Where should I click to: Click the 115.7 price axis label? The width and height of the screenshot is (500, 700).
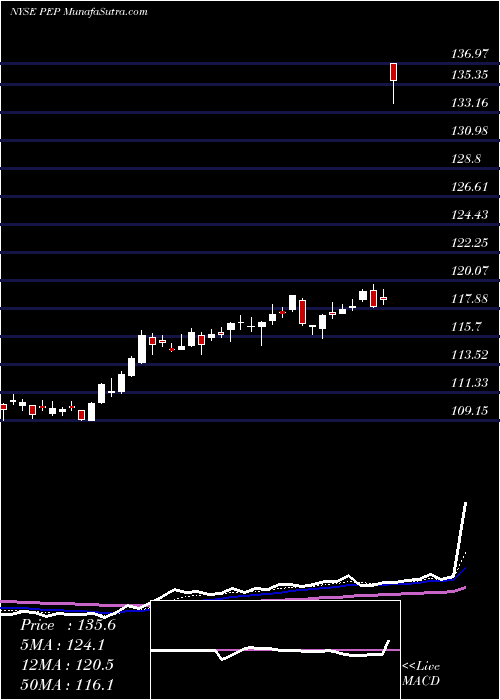[466, 326]
